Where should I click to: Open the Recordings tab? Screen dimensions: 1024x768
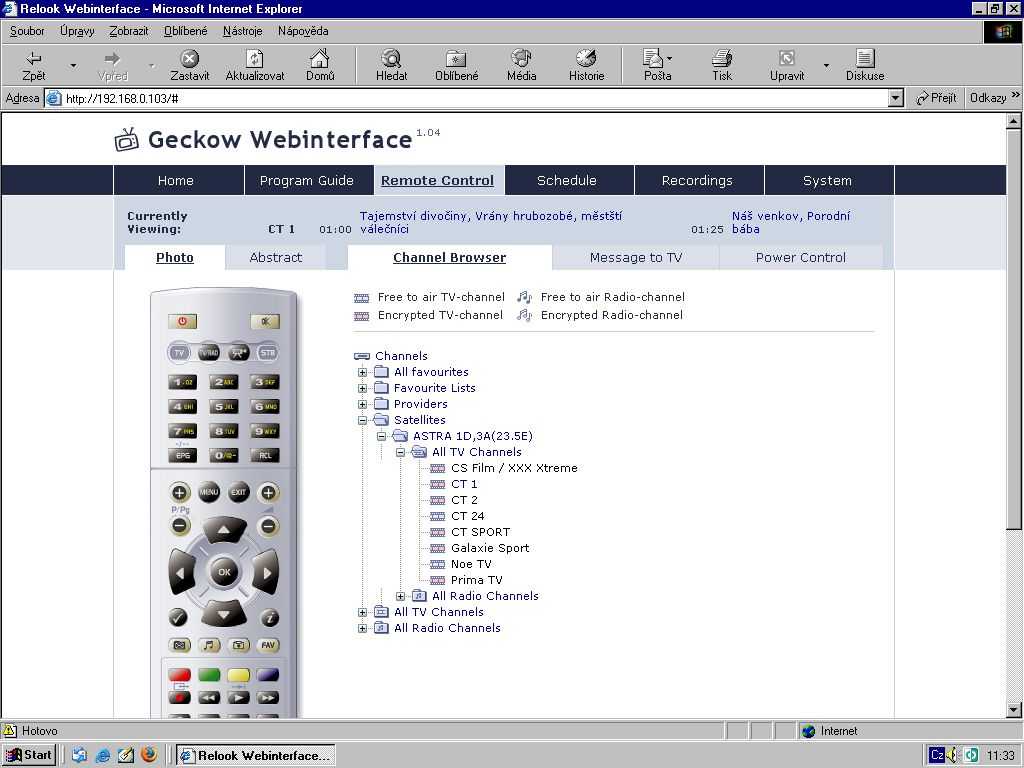point(697,180)
